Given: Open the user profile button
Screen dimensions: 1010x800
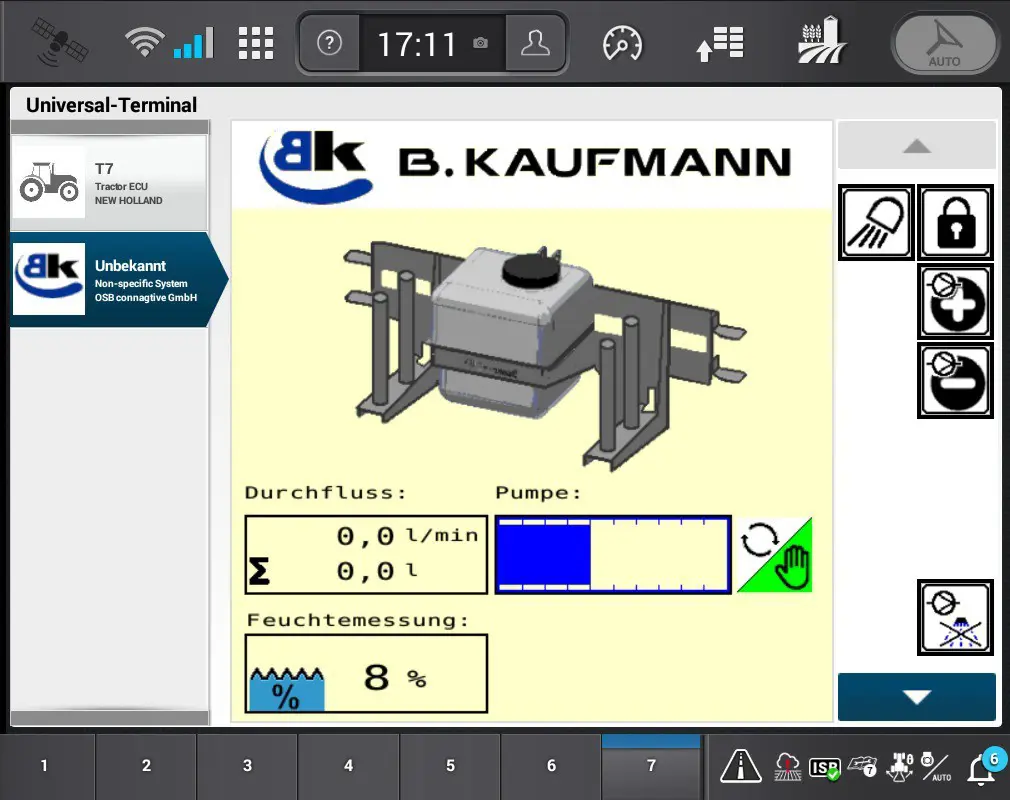Looking at the screenshot, I should coord(535,43).
